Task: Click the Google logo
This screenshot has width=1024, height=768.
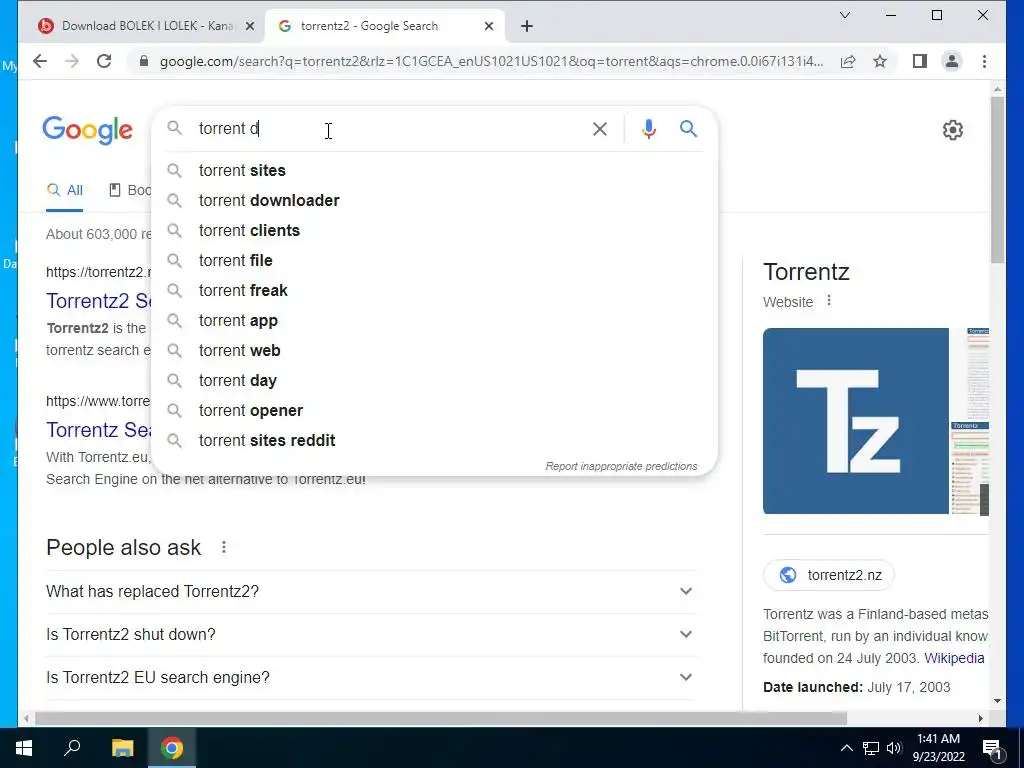Action: coord(88,131)
